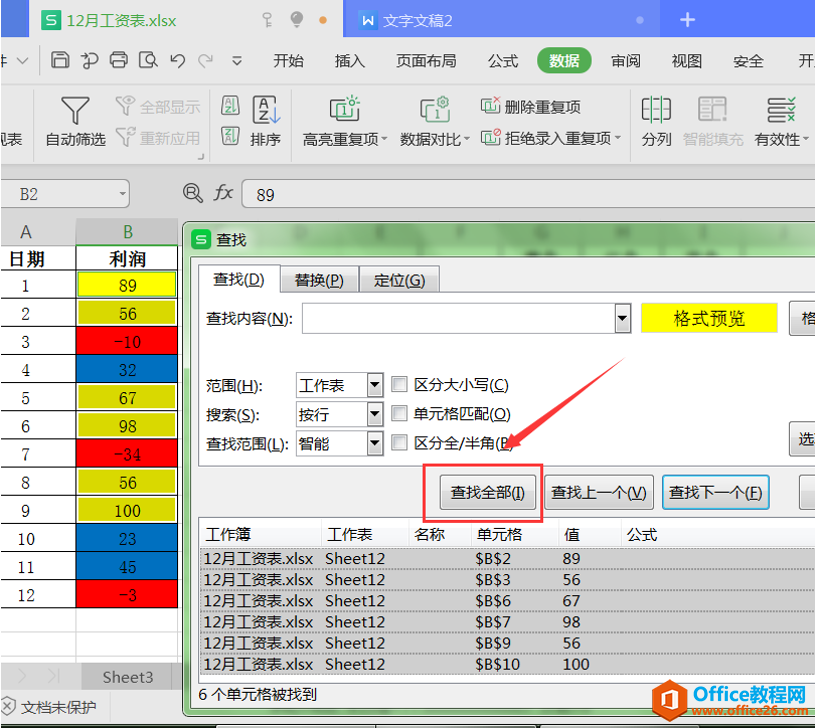This screenshot has width=815, height=728.
Task: Click the Save icon in the quick toolbar
Action: (60, 60)
